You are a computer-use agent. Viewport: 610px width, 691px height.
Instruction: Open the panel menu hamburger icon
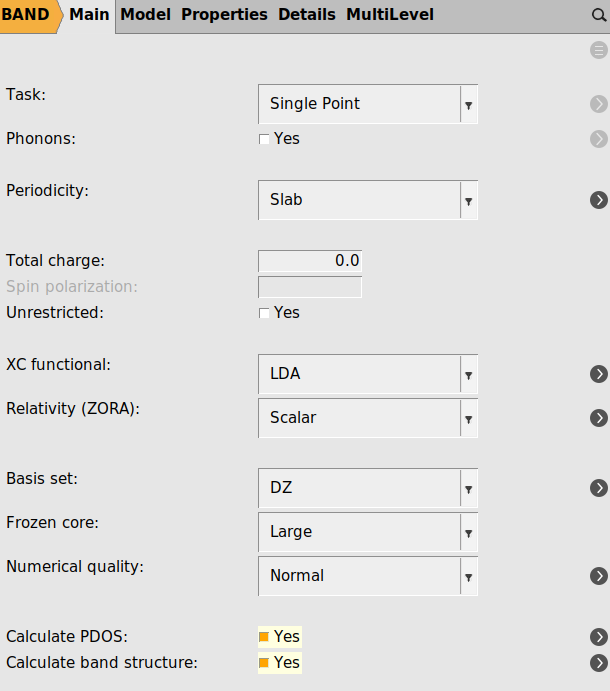tap(599, 50)
